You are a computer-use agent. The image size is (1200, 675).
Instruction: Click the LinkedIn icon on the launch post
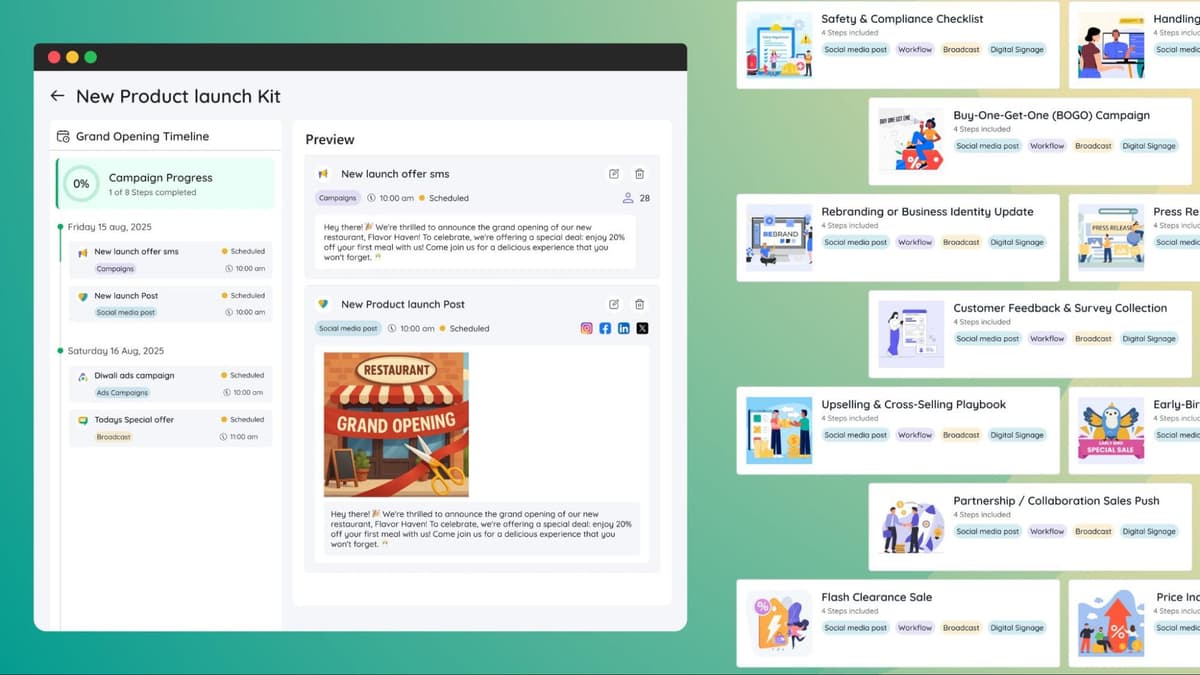(622, 327)
